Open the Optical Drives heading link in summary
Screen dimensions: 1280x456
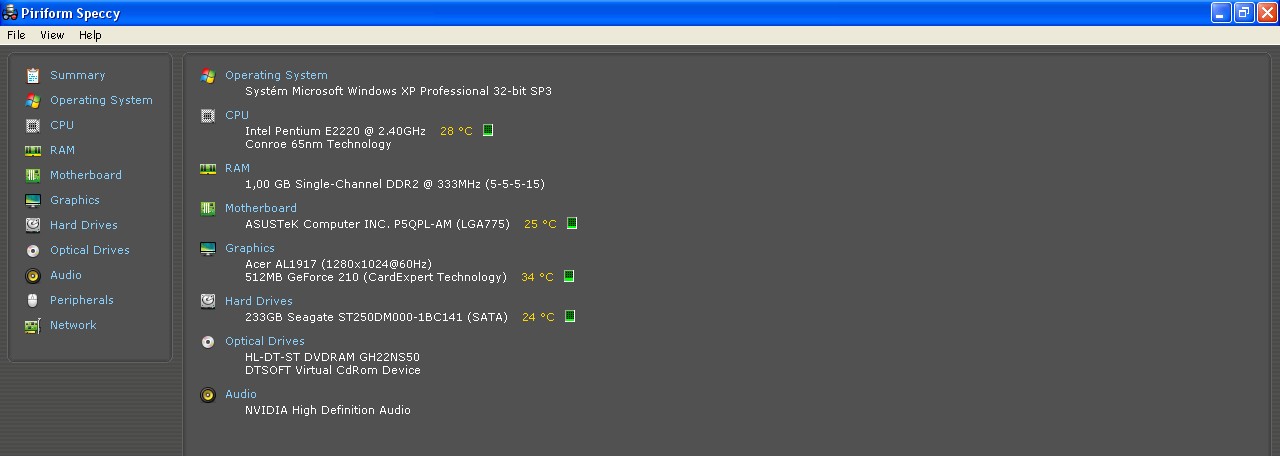coord(265,341)
